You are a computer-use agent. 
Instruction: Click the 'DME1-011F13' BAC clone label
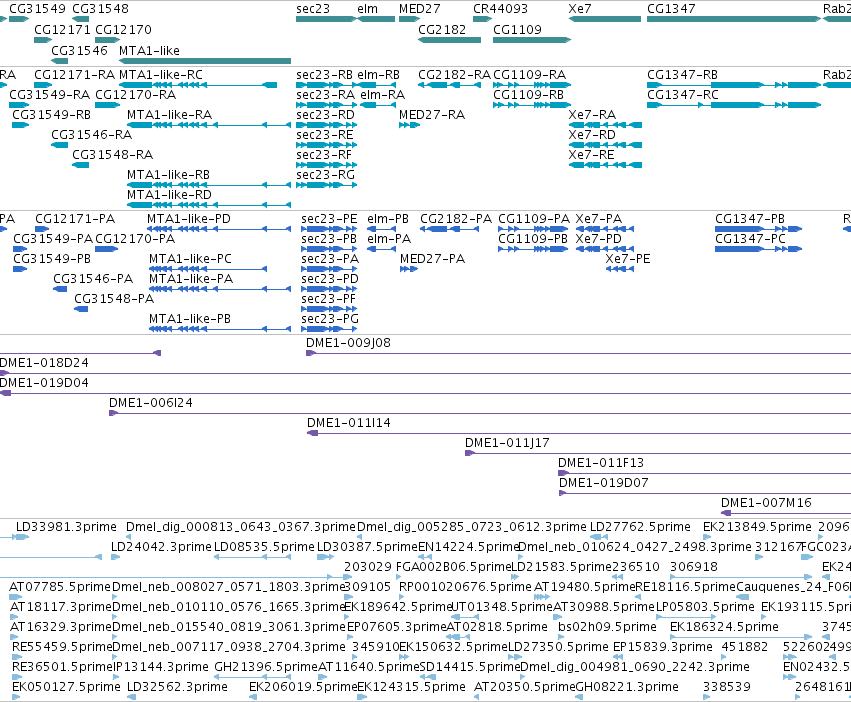(x=601, y=463)
